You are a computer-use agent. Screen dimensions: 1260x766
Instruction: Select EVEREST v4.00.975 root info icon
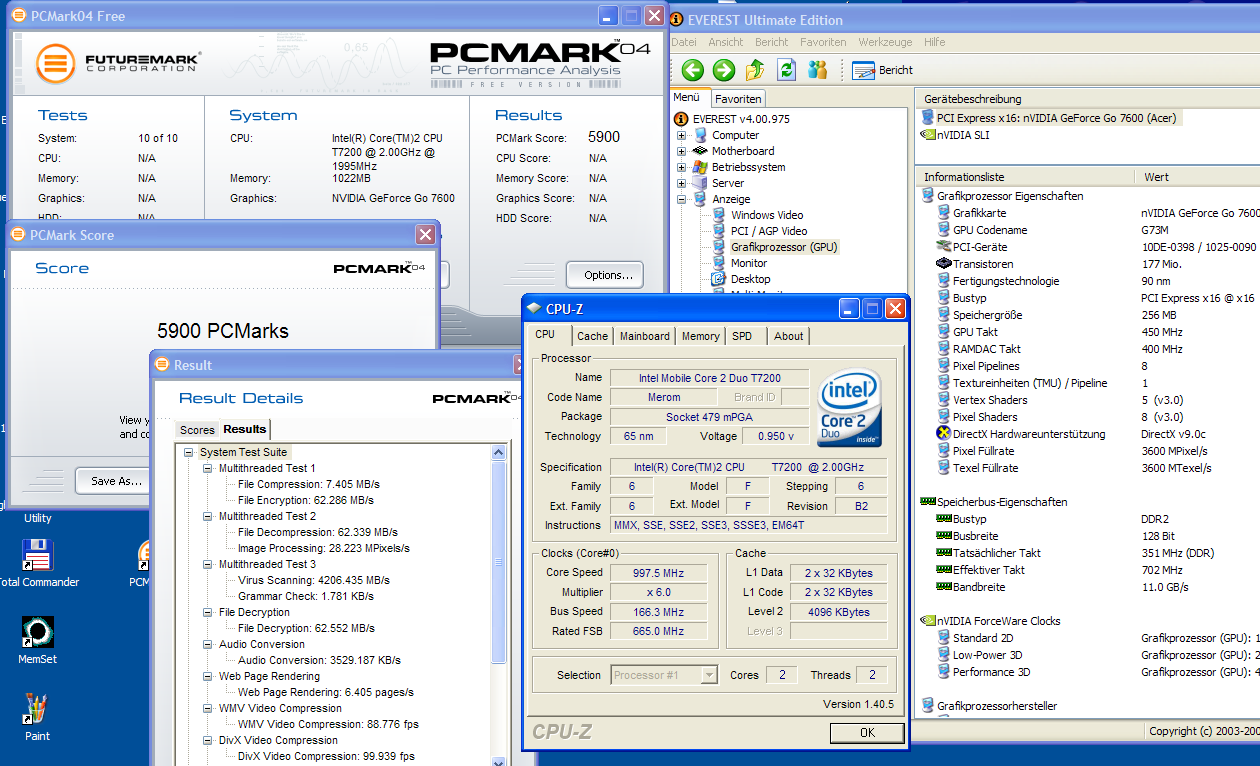[681, 119]
